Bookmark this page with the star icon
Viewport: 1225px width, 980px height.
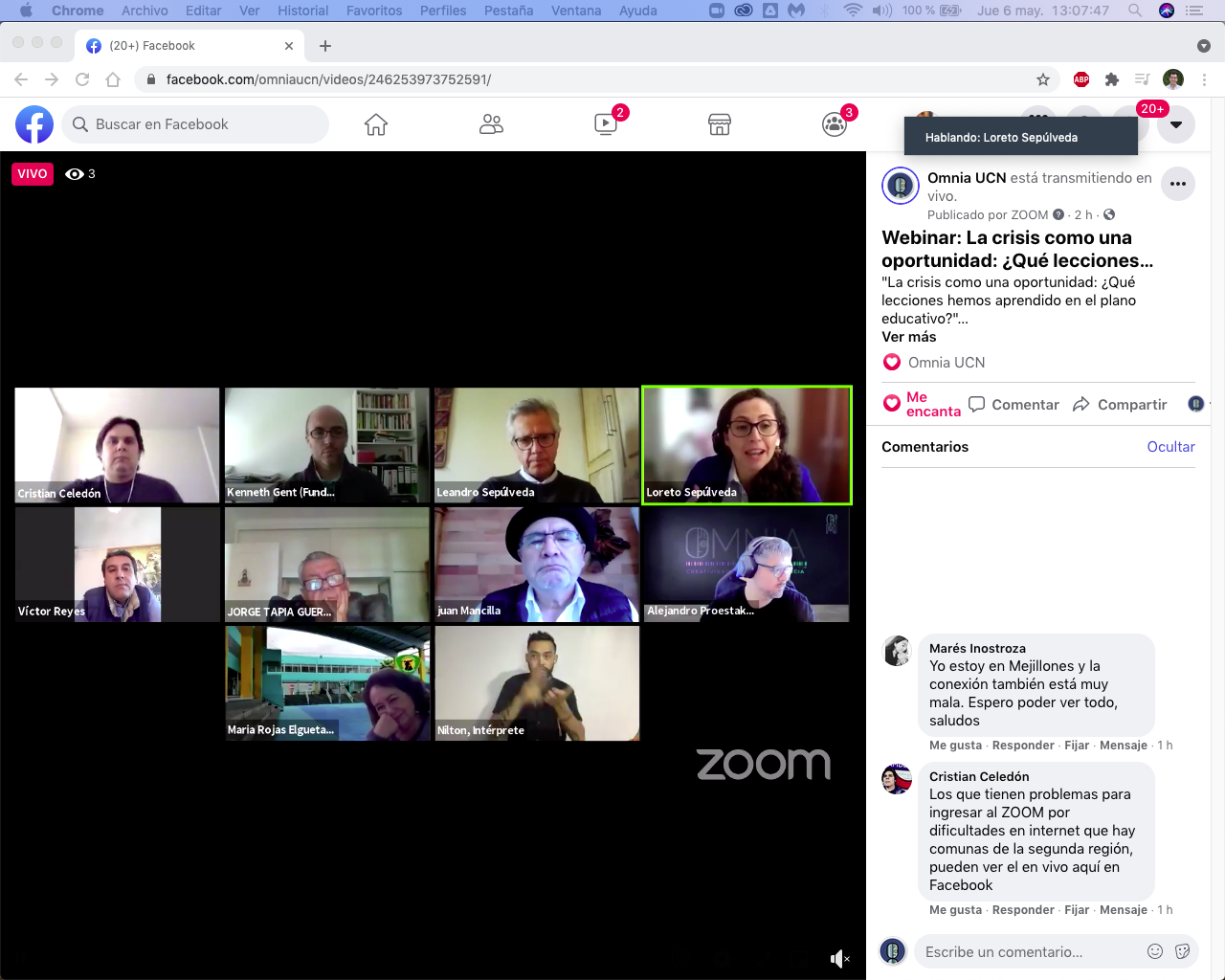1043,79
